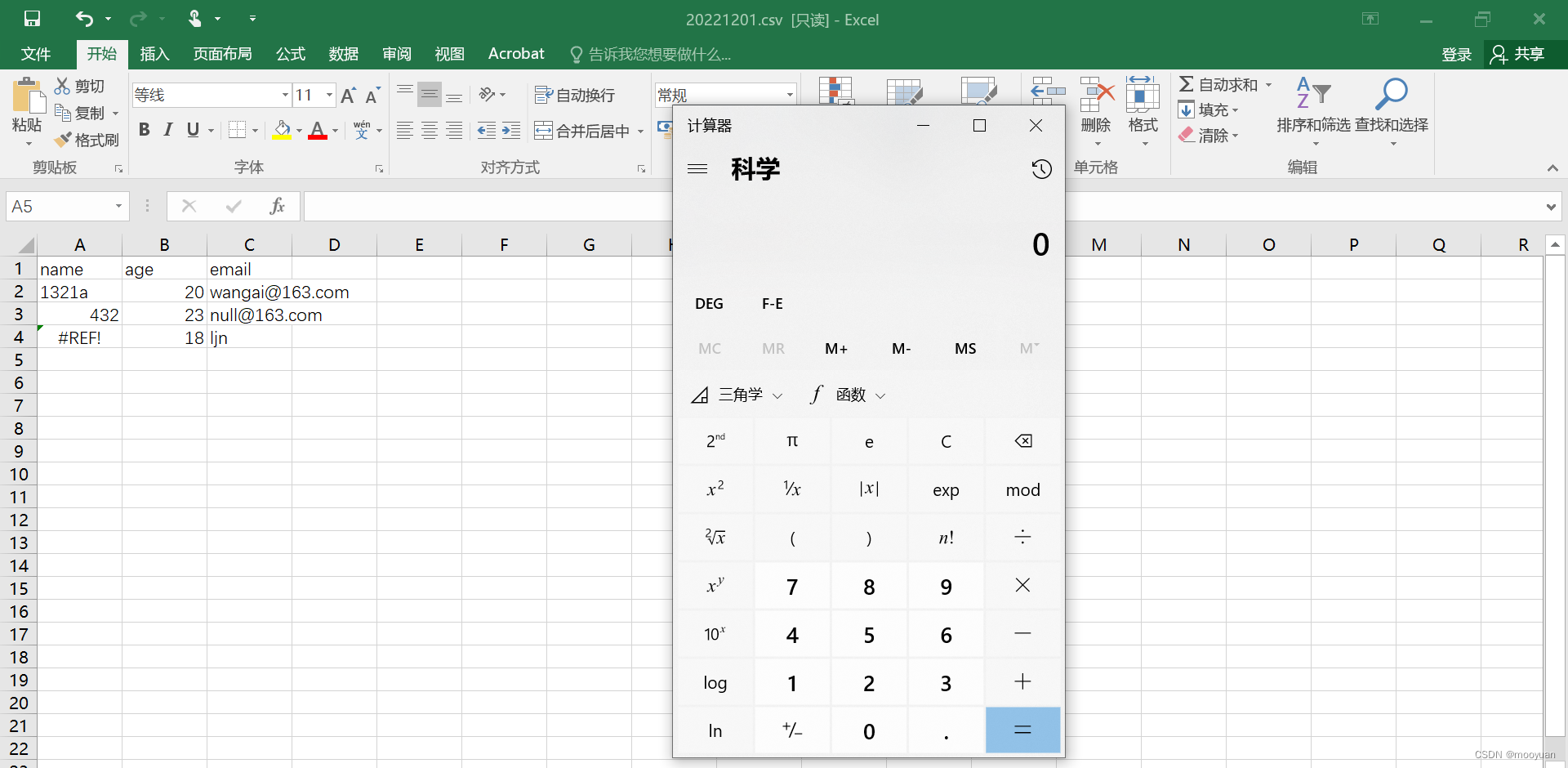Toggle middle align for cells
Image resolution: width=1568 pixels, height=768 pixels.
(x=430, y=95)
